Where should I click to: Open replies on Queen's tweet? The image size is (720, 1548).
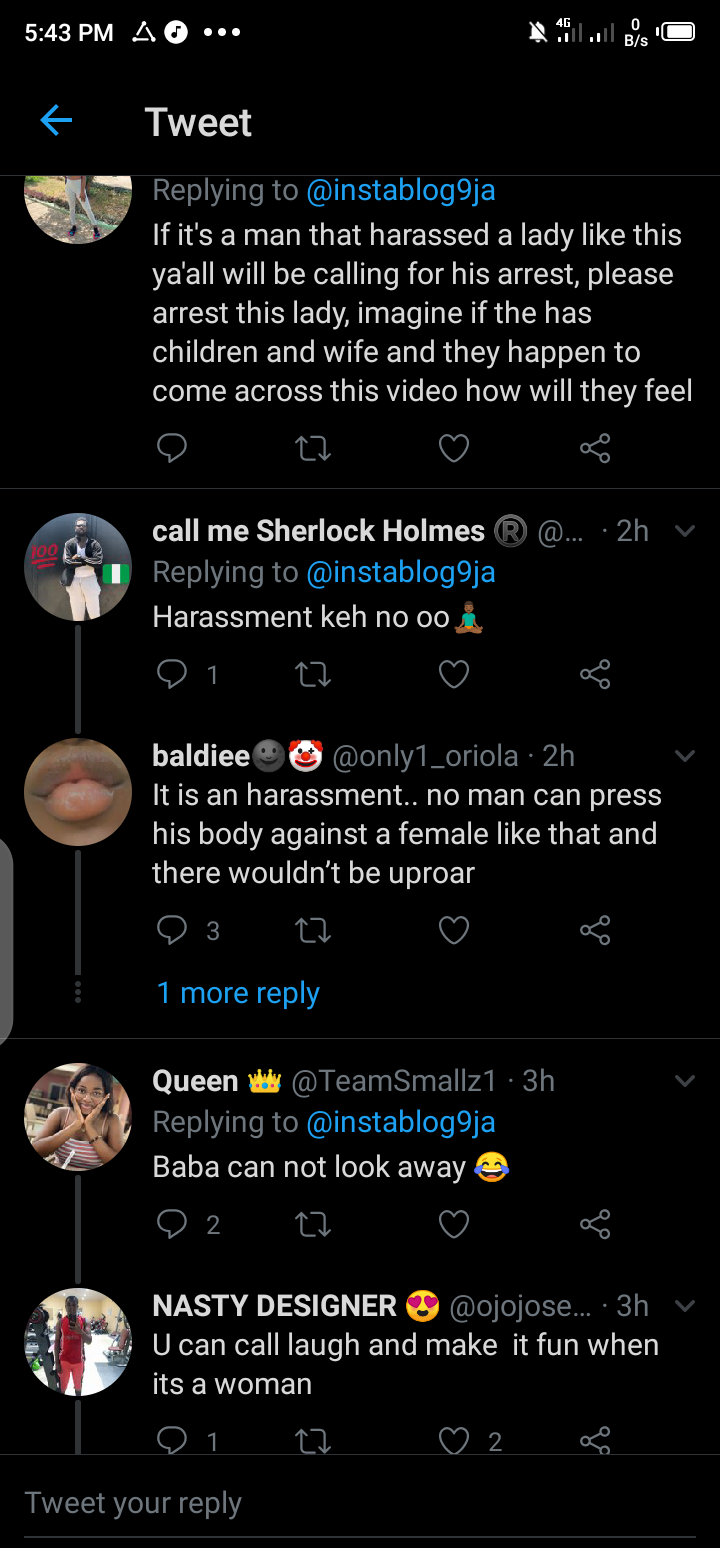pos(172,1224)
